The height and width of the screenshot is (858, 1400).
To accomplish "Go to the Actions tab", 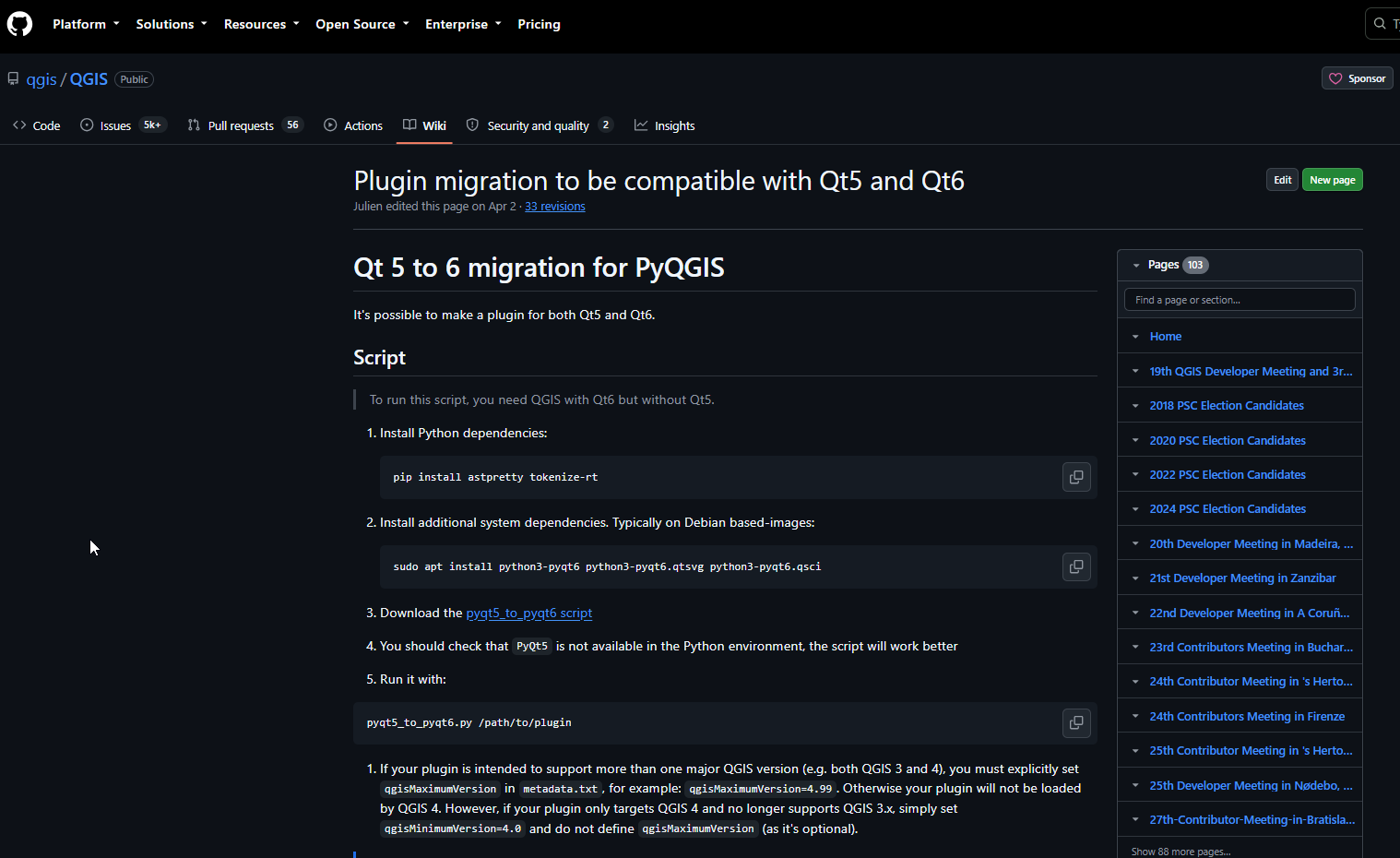I will click(353, 125).
